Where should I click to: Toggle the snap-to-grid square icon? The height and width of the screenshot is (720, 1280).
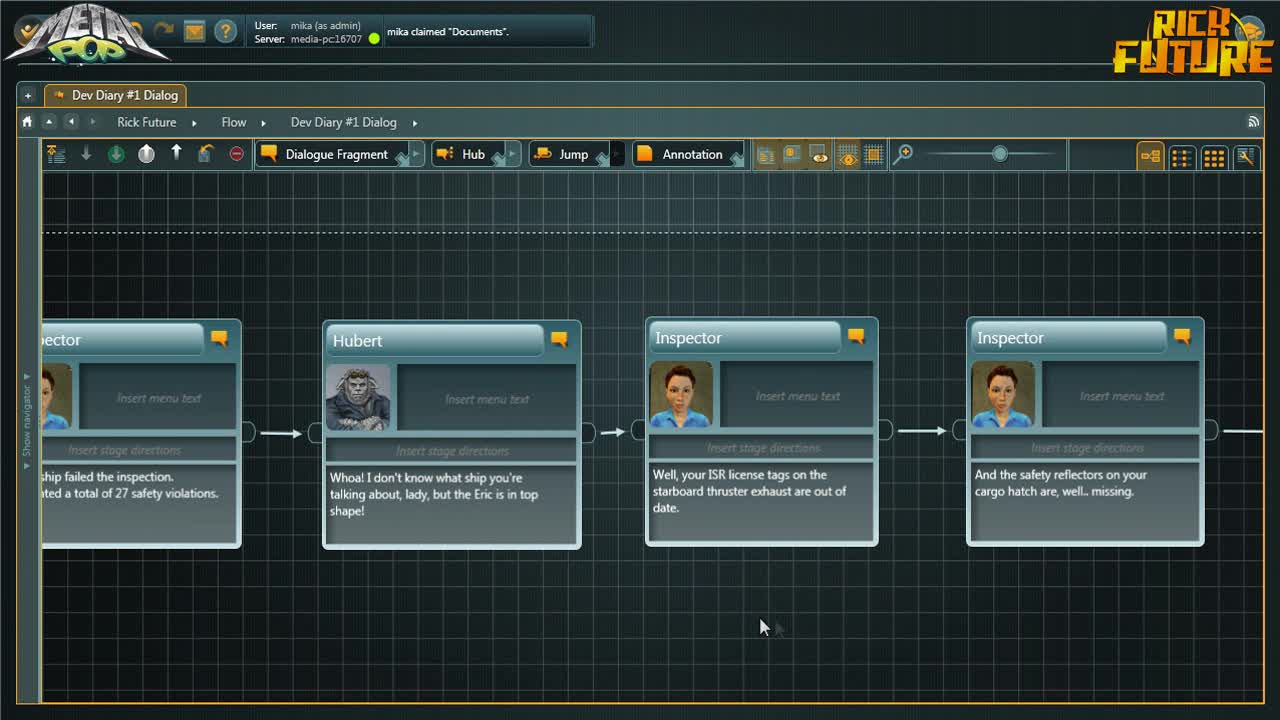(874, 155)
